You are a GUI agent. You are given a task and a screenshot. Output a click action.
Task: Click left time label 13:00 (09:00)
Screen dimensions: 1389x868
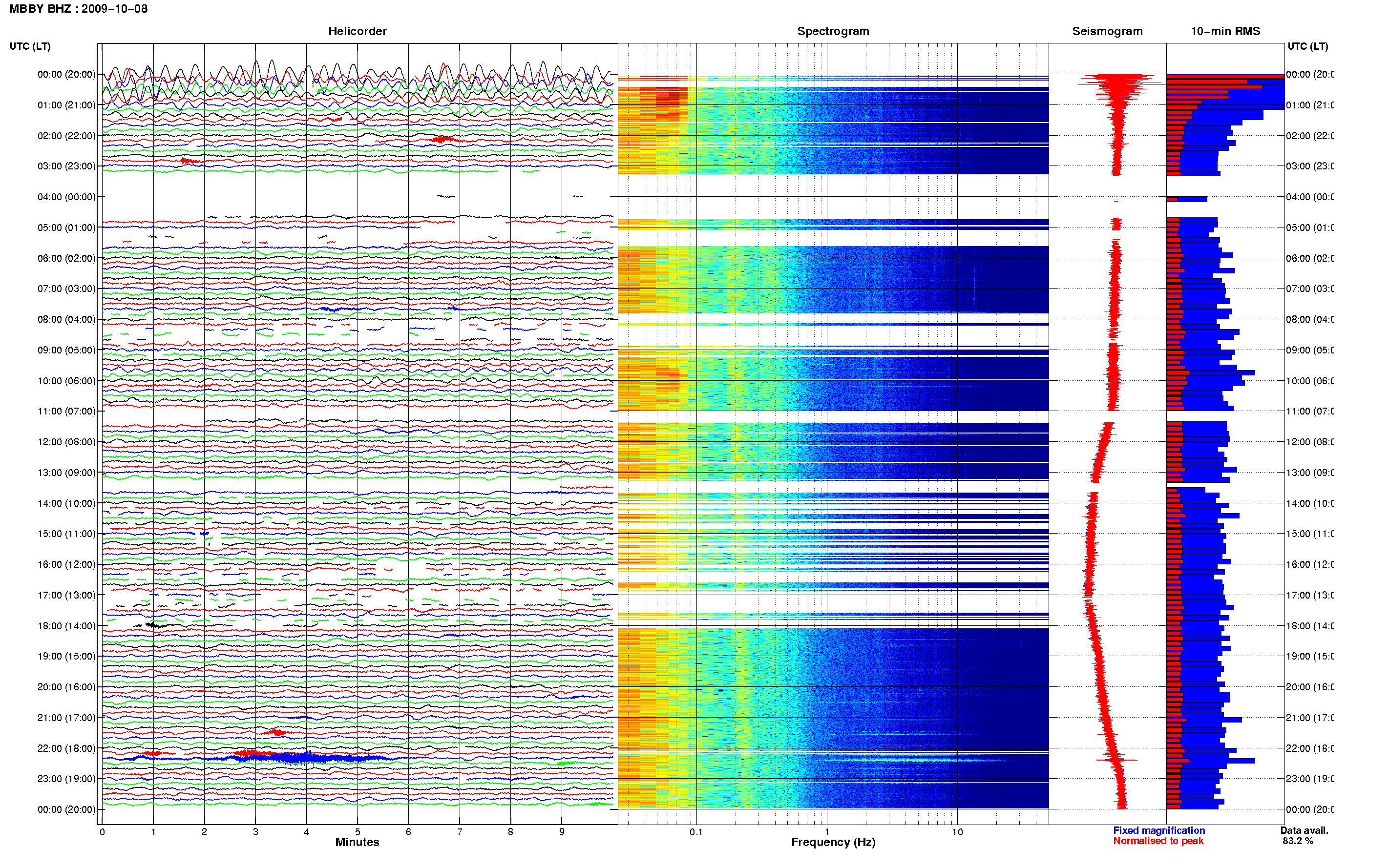(x=66, y=473)
